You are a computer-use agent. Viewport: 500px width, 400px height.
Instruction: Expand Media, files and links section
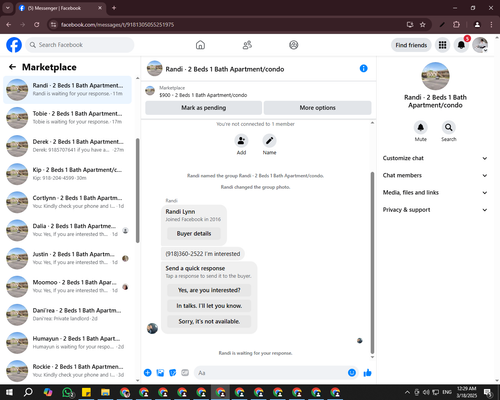click(435, 192)
